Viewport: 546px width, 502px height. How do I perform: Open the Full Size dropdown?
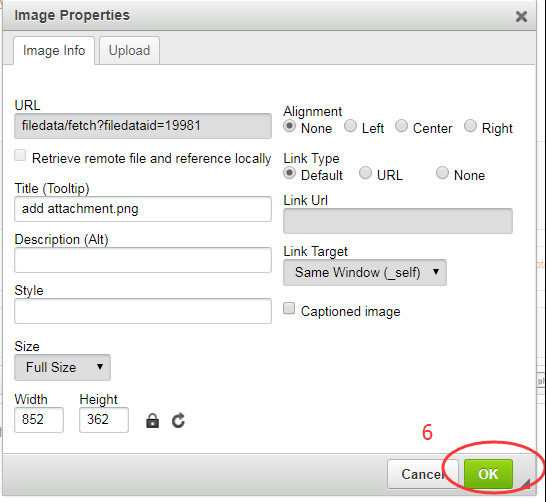[63, 367]
